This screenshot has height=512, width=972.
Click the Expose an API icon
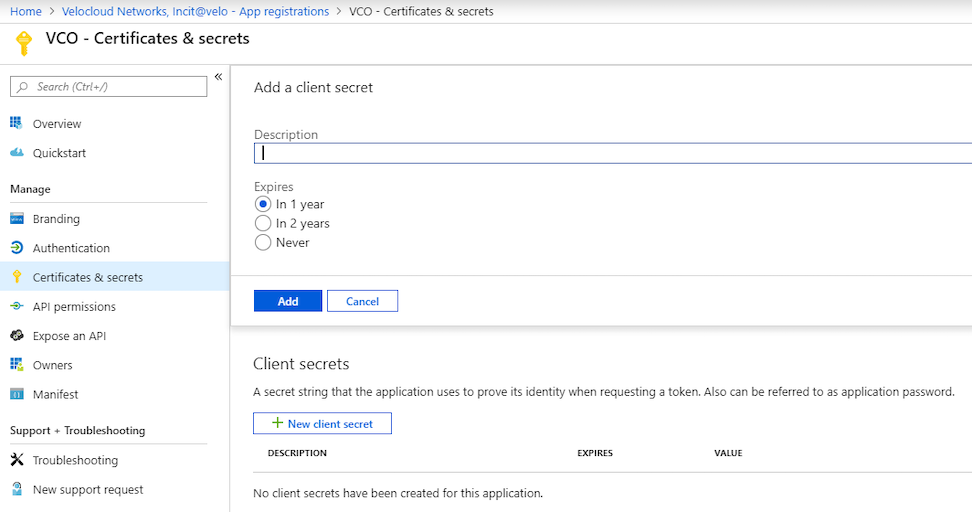pos(16,336)
